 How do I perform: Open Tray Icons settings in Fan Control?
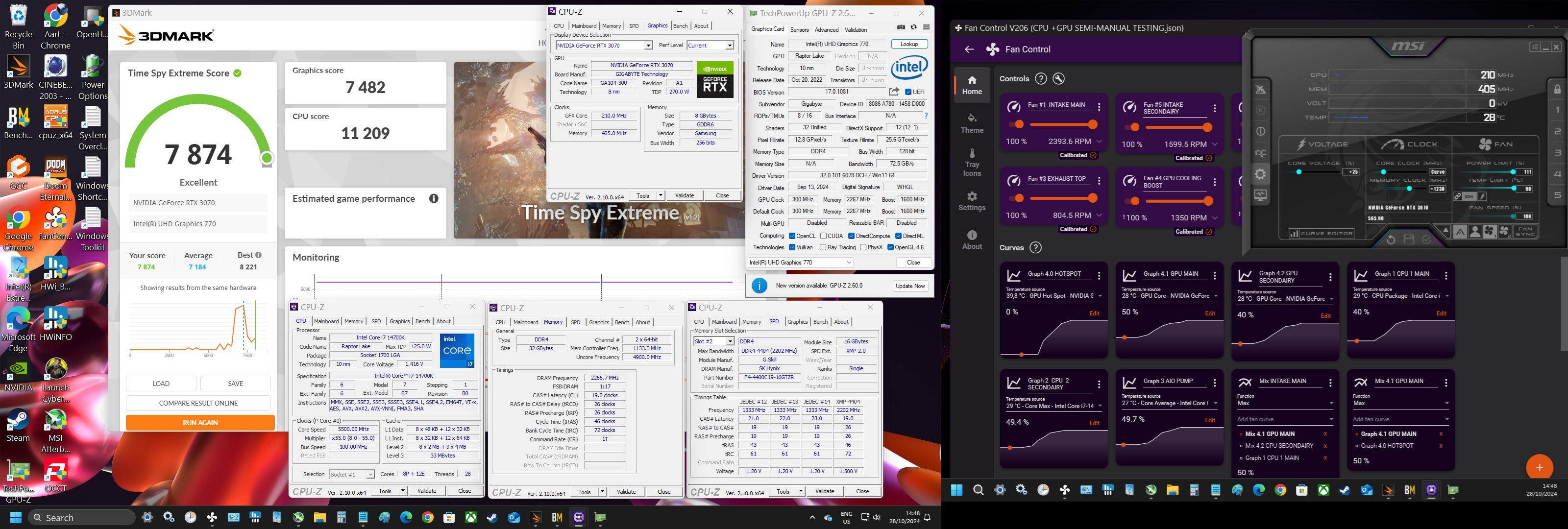pyautogui.click(x=972, y=162)
